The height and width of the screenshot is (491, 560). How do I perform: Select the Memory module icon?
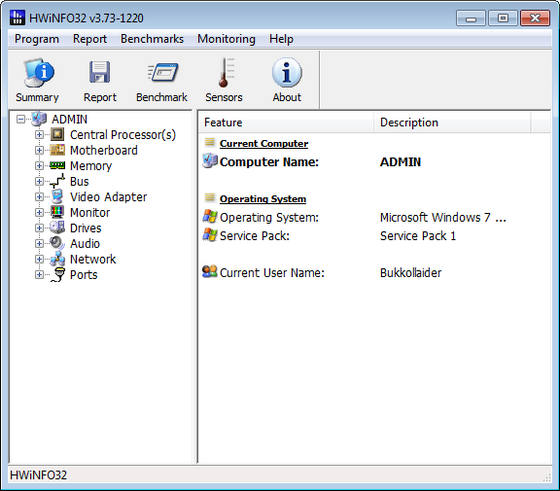click(58, 166)
